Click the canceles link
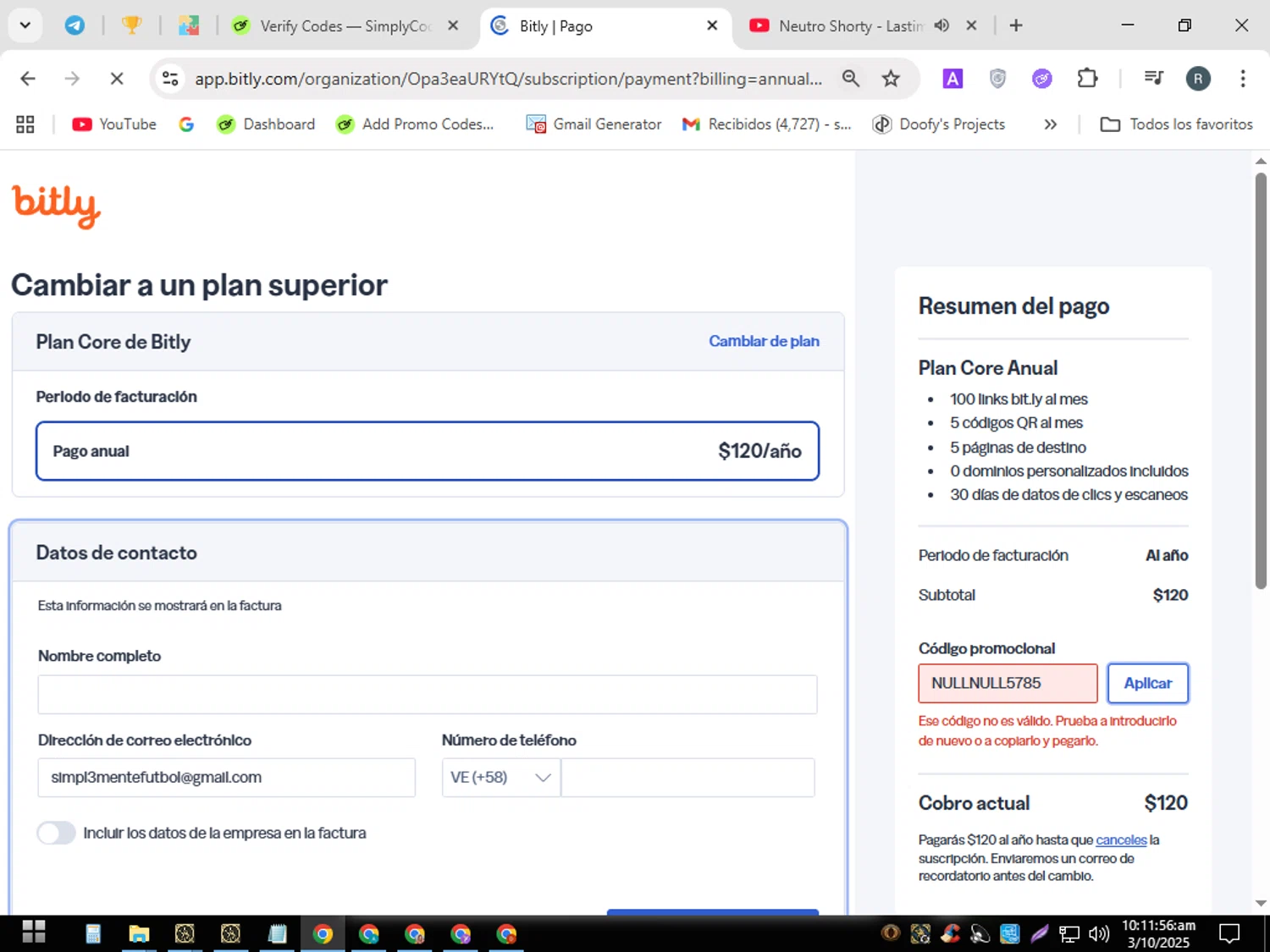Image resolution: width=1270 pixels, height=952 pixels. (1121, 840)
